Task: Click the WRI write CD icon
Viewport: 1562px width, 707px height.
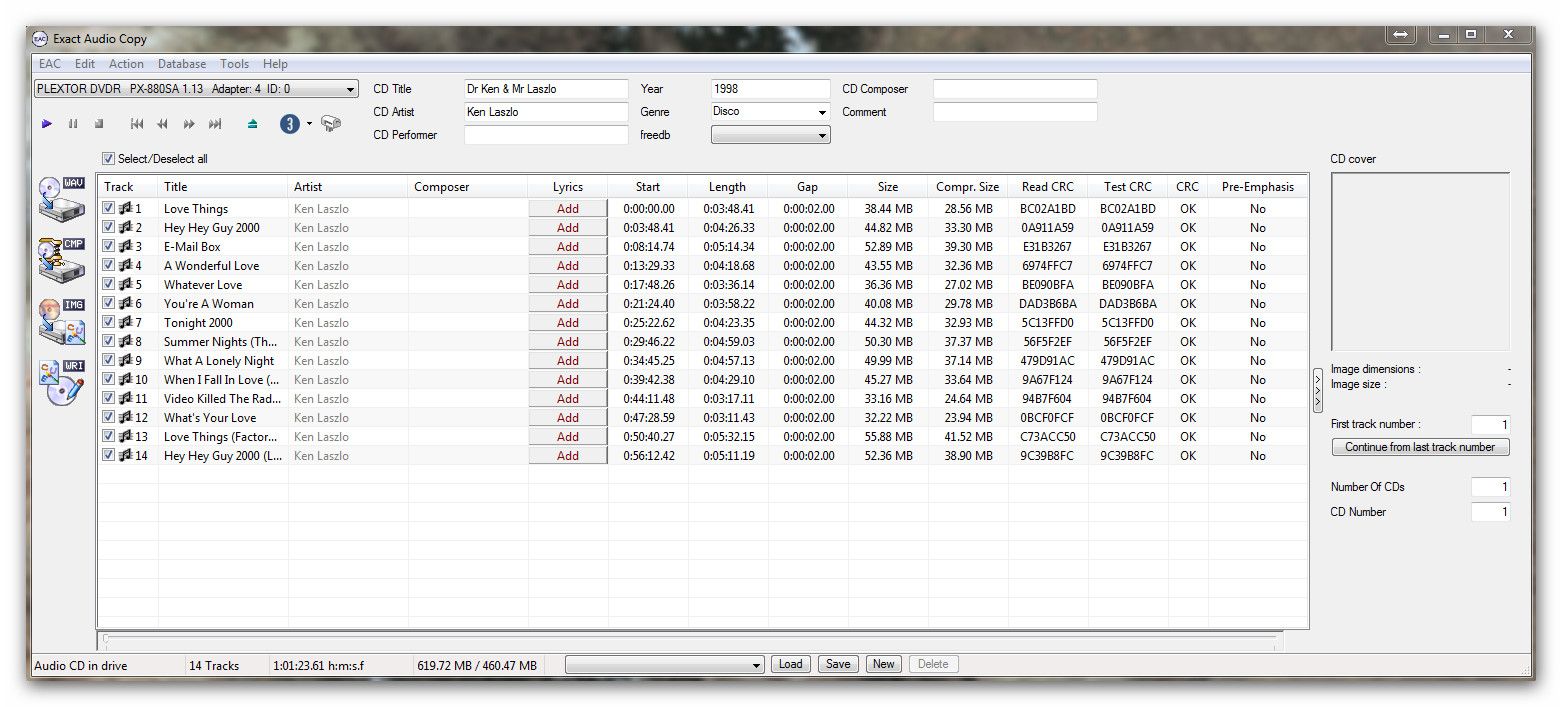Action: coord(62,382)
